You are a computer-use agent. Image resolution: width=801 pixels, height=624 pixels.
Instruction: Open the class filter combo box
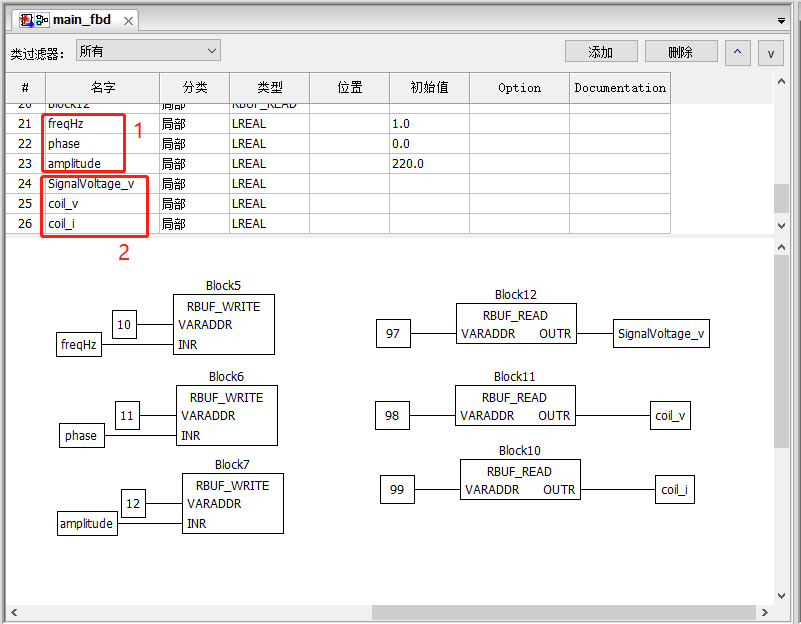(148, 51)
